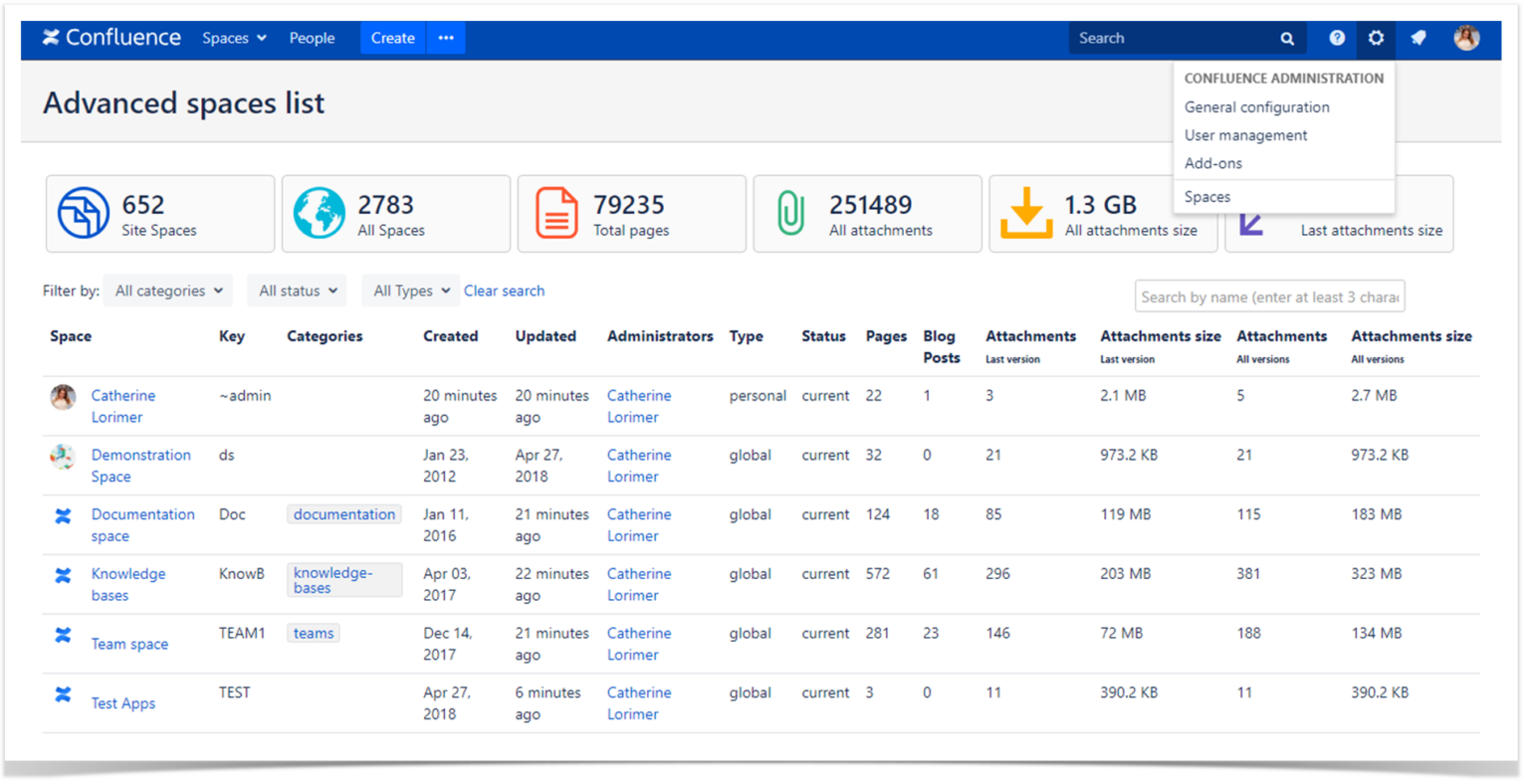The image size is (1529, 784).
Task: Click Demonstration Space logo icon
Action: [x=63, y=457]
